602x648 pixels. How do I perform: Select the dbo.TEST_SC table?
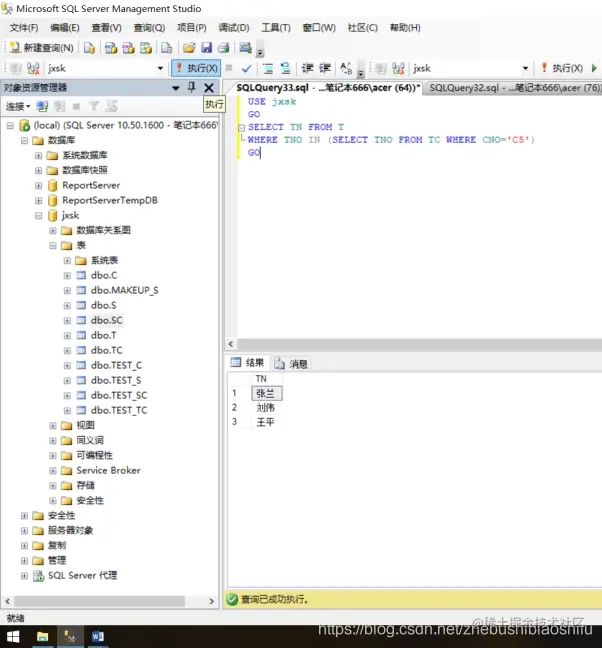point(119,395)
